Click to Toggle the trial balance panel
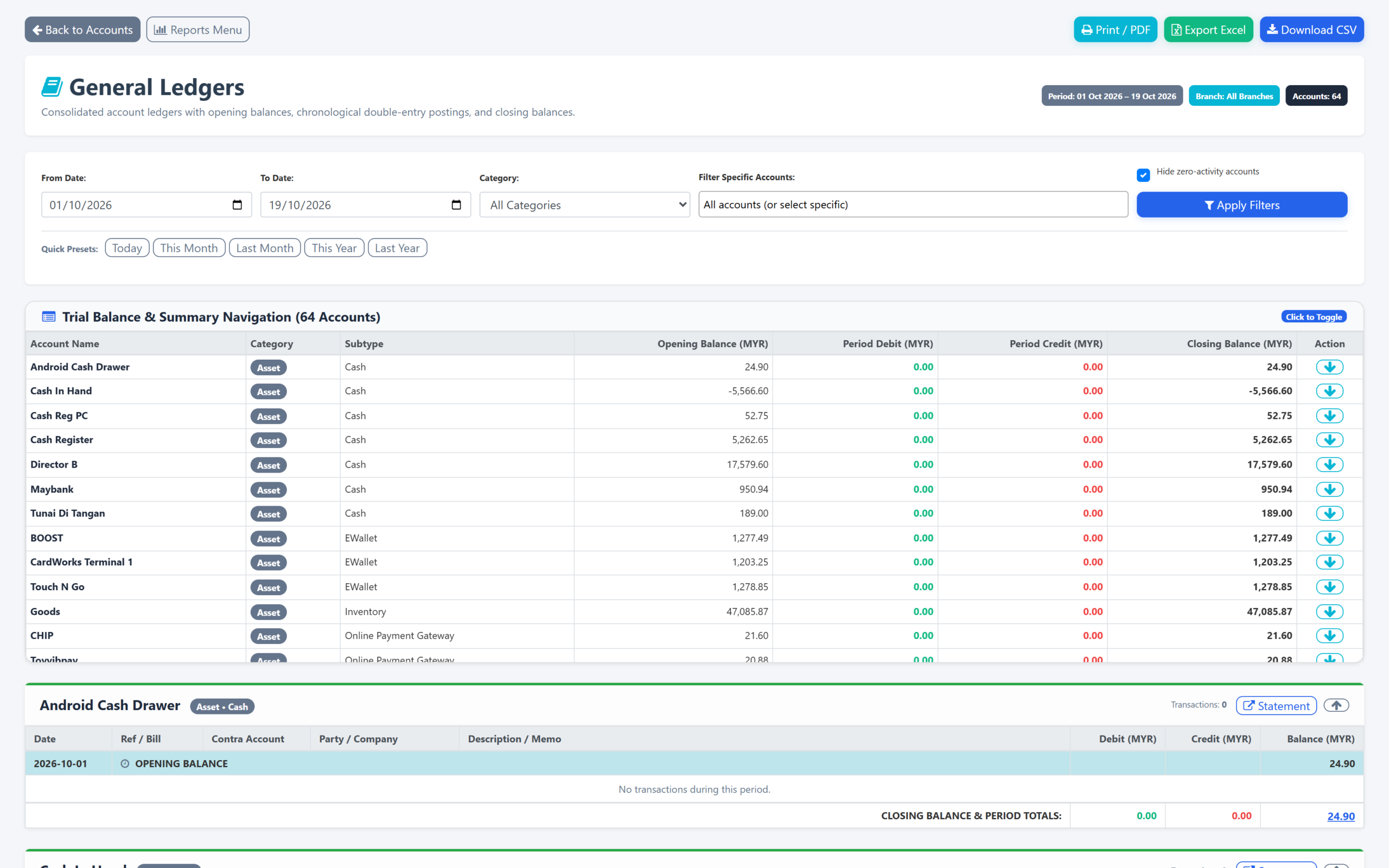1389x868 pixels. click(1313, 317)
